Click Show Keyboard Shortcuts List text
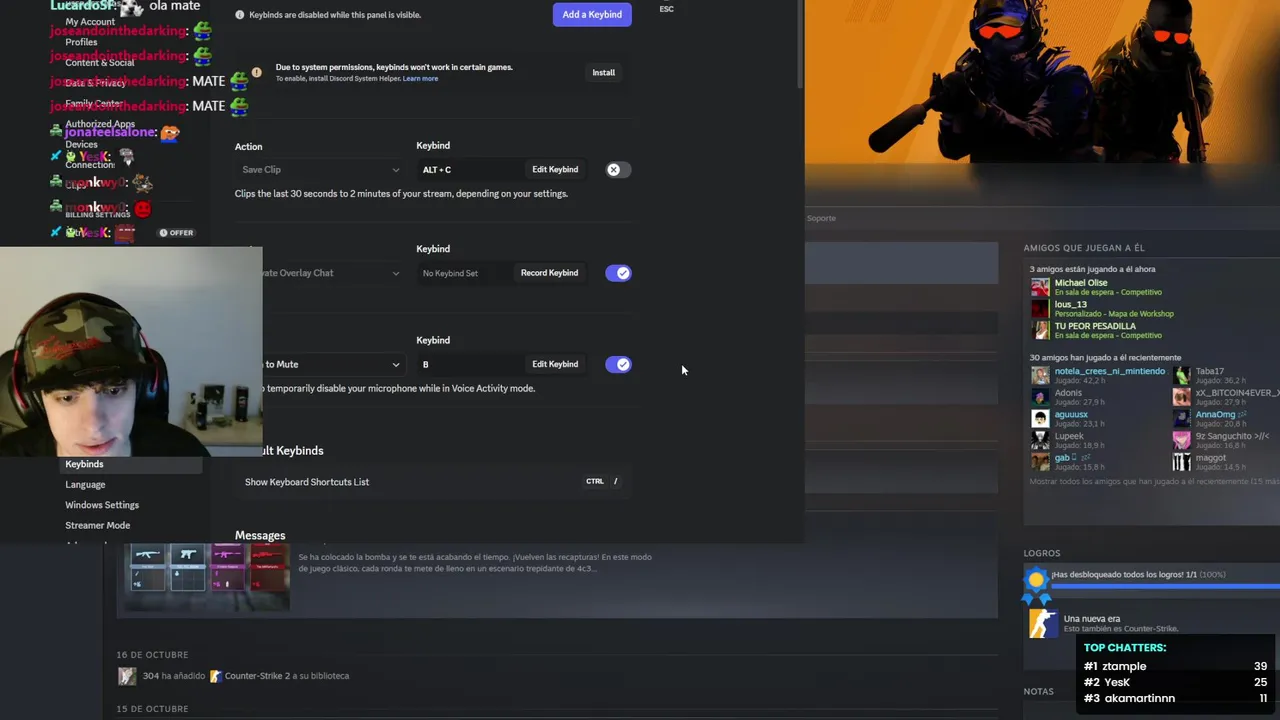The height and width of the screenshot is (720, 1280). pyautogui.click(x=307, y=482)
